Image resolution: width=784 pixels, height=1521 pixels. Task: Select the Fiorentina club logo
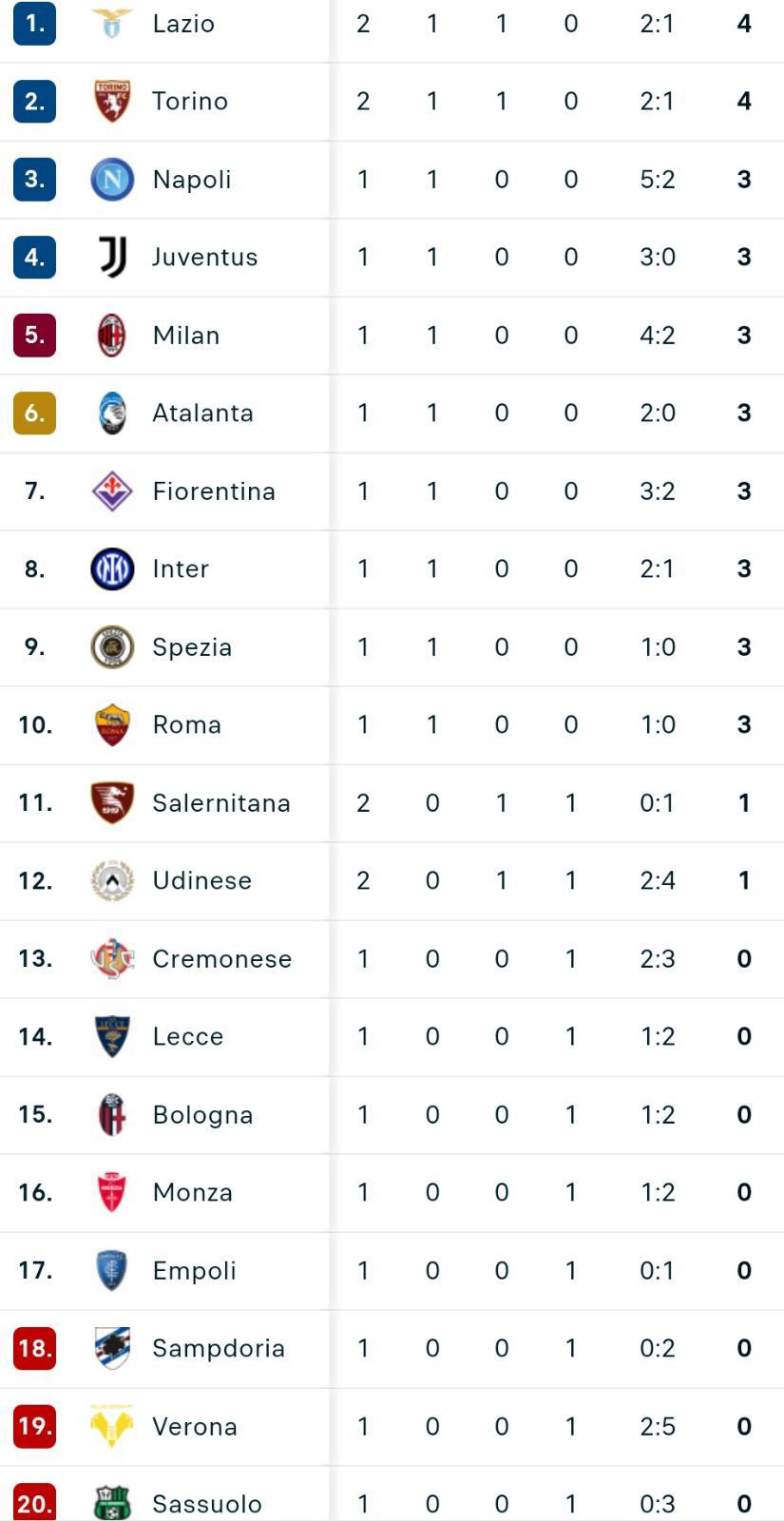coord(112,491)
